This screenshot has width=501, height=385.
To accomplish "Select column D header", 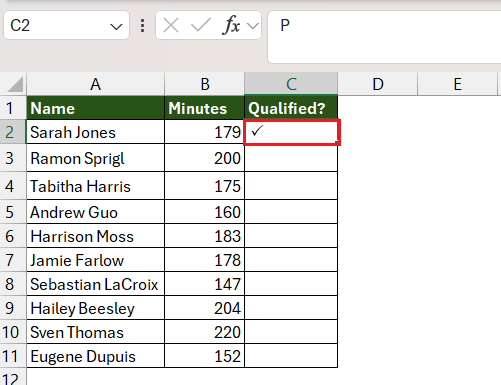I will coord(378,84).
